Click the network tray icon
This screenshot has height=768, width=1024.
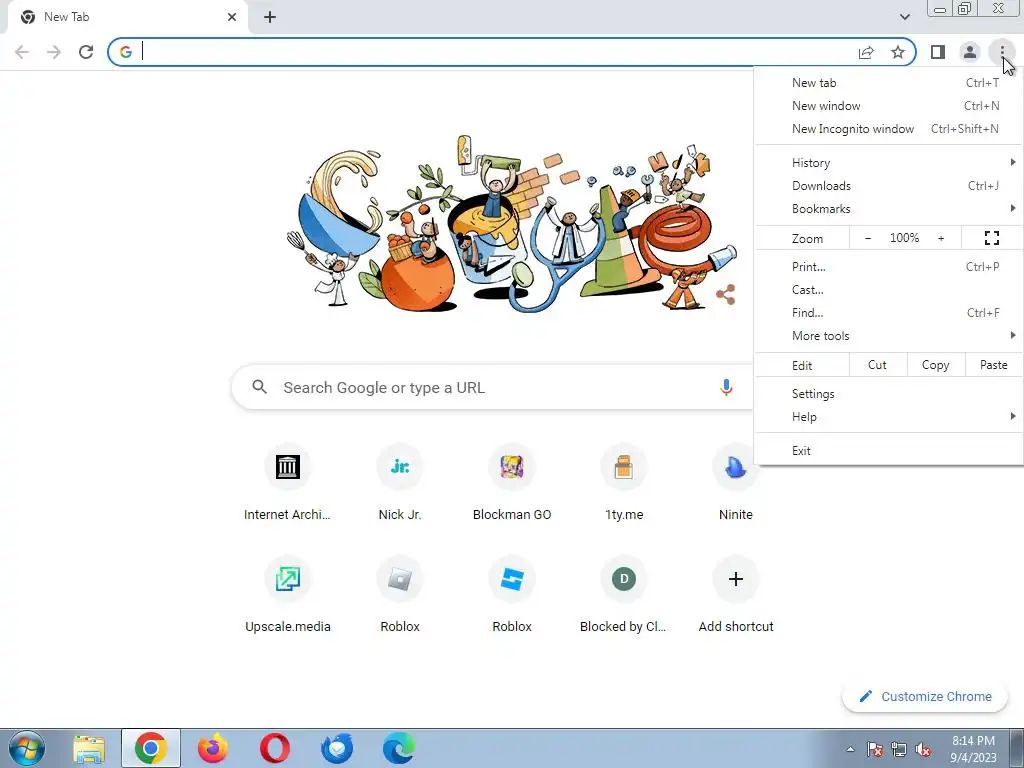click(x=899, y=749)
